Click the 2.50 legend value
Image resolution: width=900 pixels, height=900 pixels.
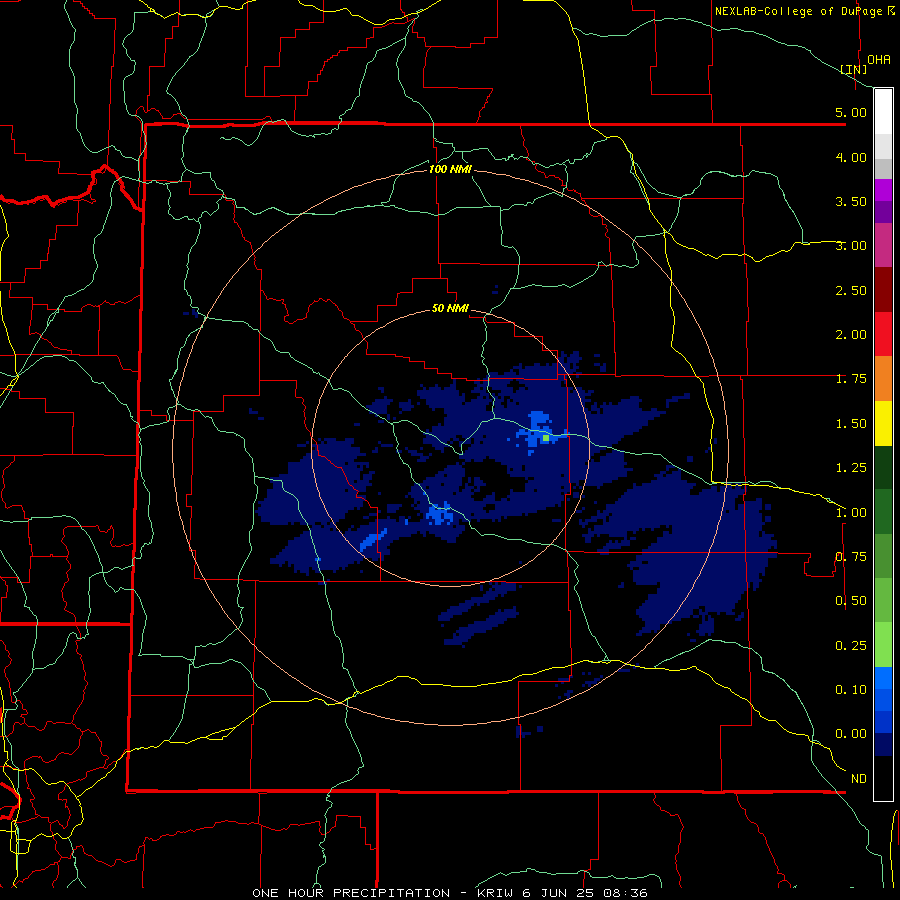coord(851,290)
